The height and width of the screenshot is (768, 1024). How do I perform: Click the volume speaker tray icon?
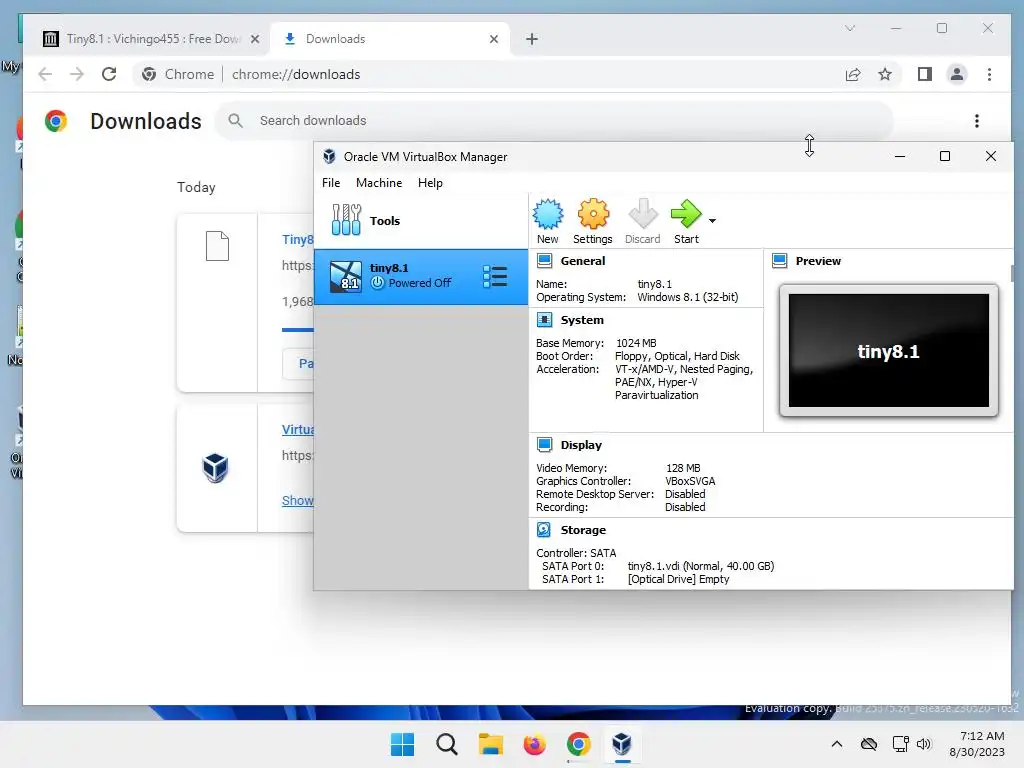(x=923, y=744)
